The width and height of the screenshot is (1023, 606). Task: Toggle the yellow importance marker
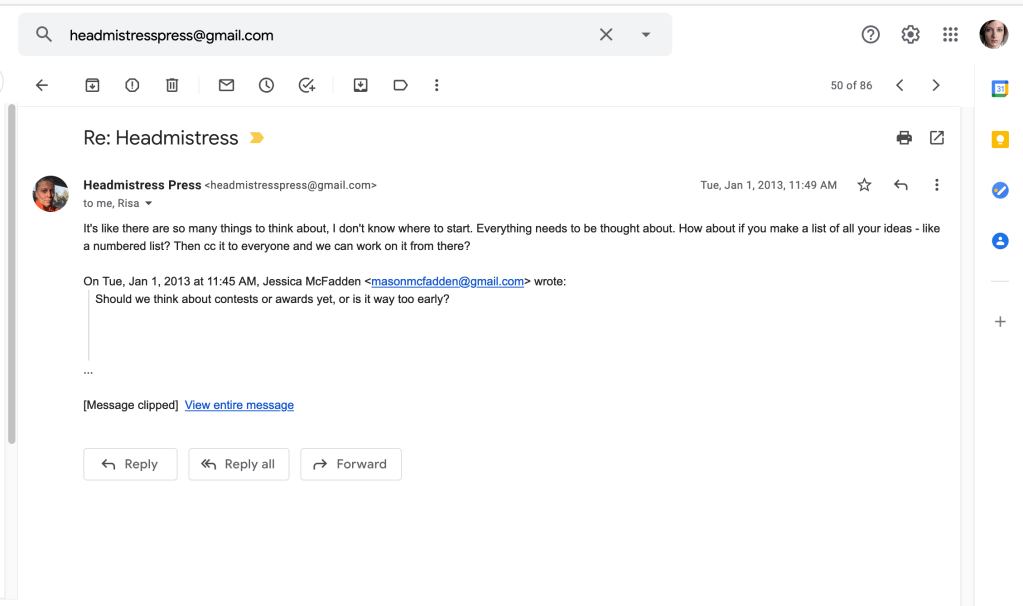pos(257,138)
